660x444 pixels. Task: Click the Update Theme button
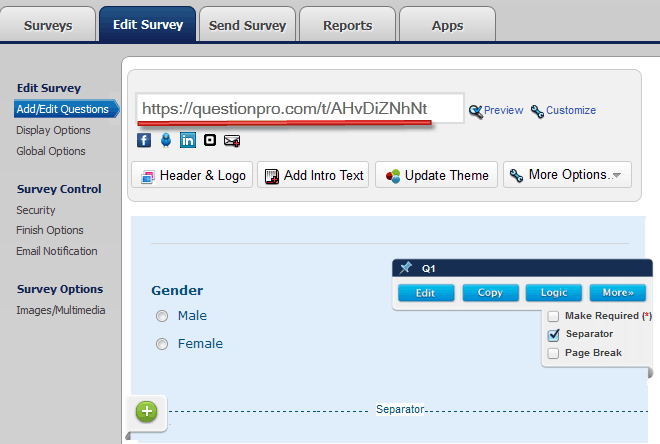click(436, 175)
